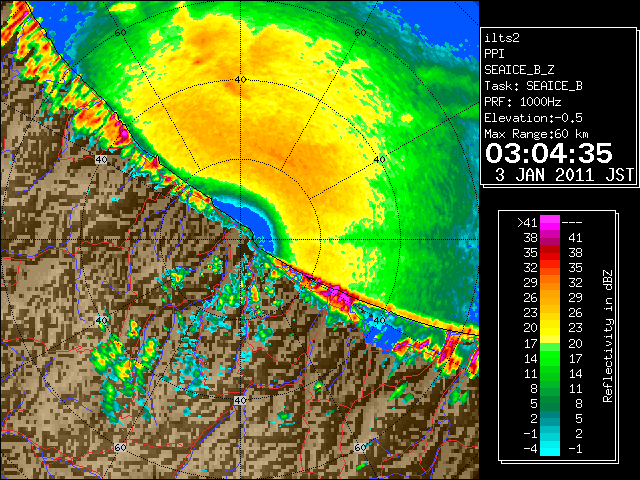
Task: Select the left-column "17" legend value
Action: [x=531, y=343]
